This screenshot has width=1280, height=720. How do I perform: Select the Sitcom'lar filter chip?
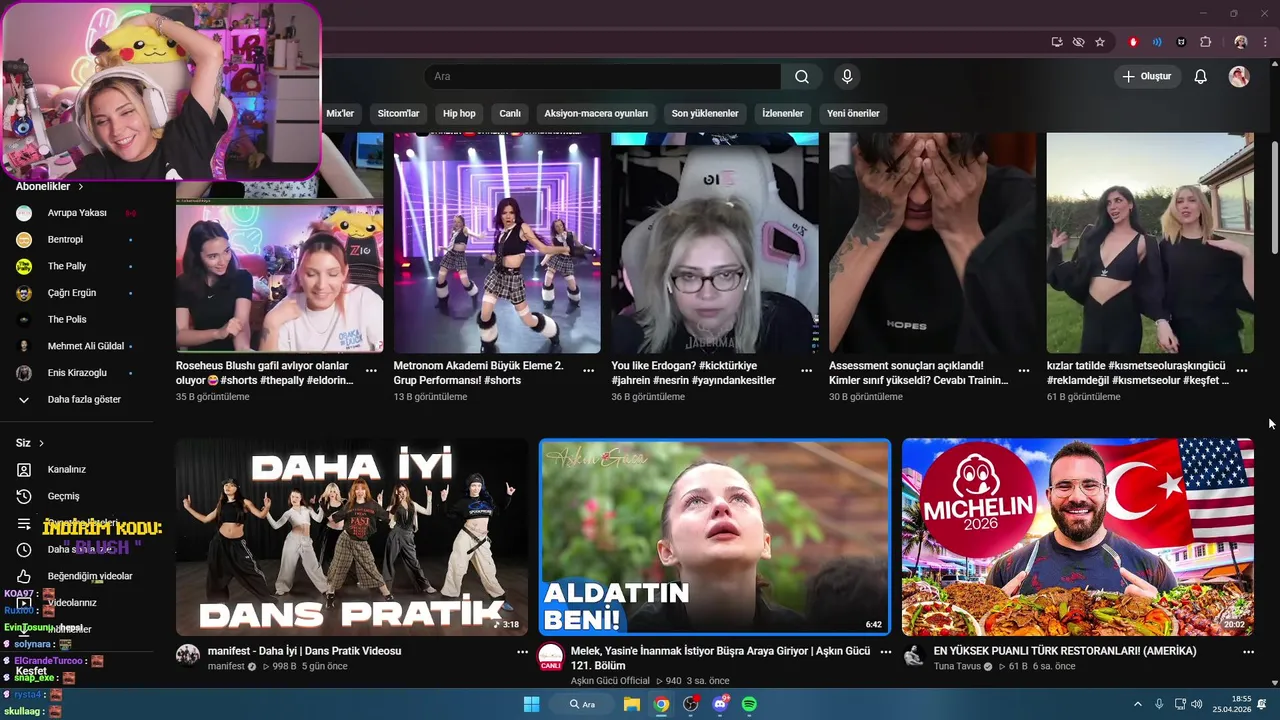click(x=398, y=114)
